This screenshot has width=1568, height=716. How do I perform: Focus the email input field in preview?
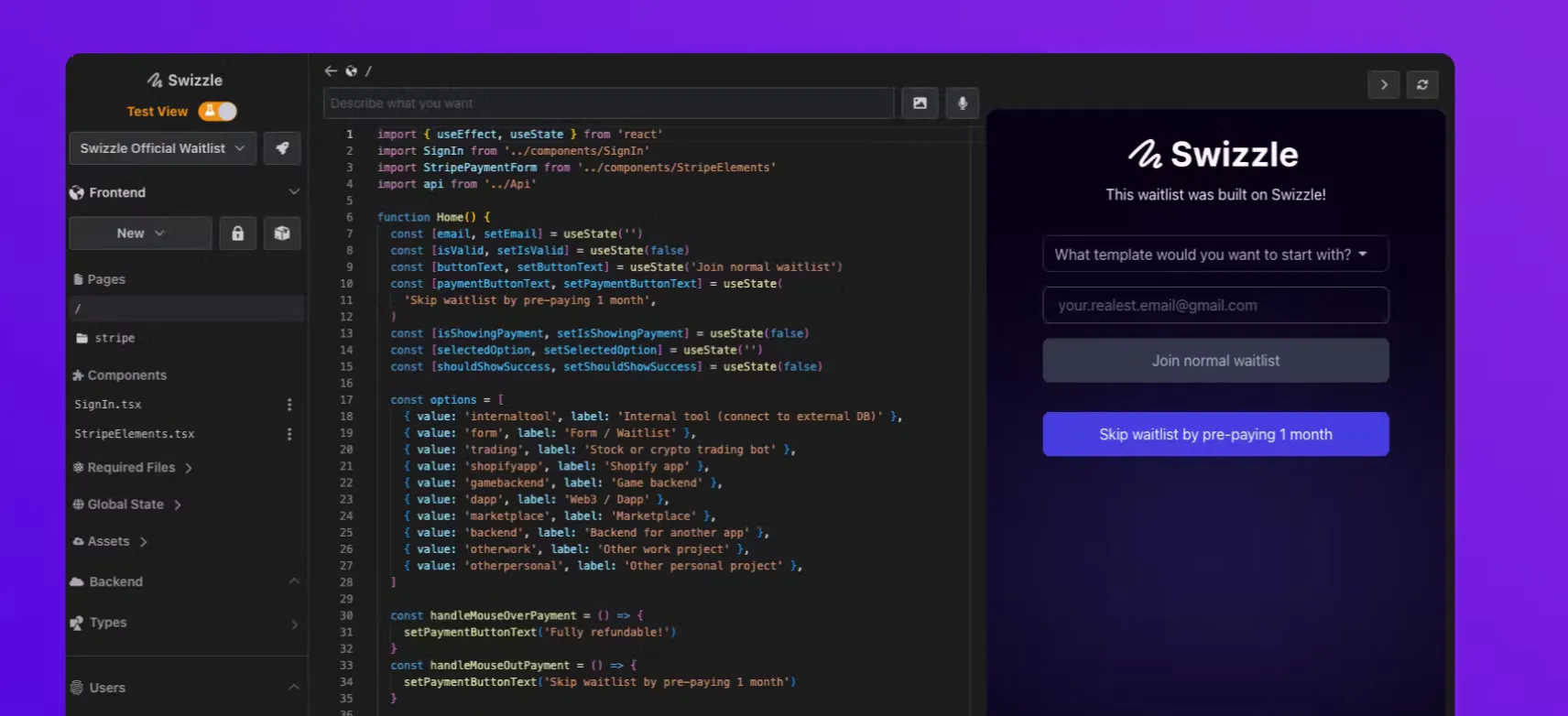coord(1215,305)
